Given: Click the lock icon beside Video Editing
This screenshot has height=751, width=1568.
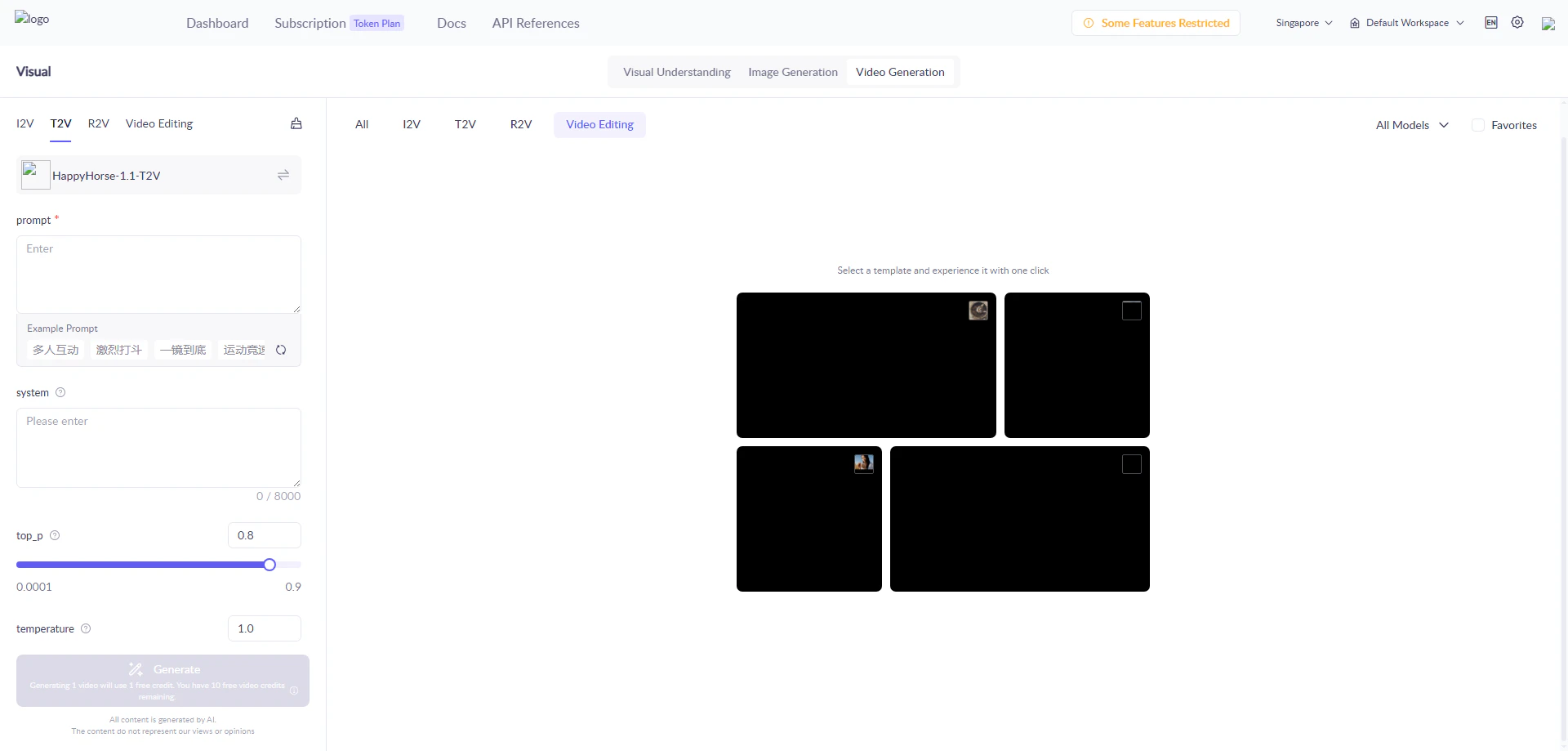Looking at the screenshot, I should (296, 123).
